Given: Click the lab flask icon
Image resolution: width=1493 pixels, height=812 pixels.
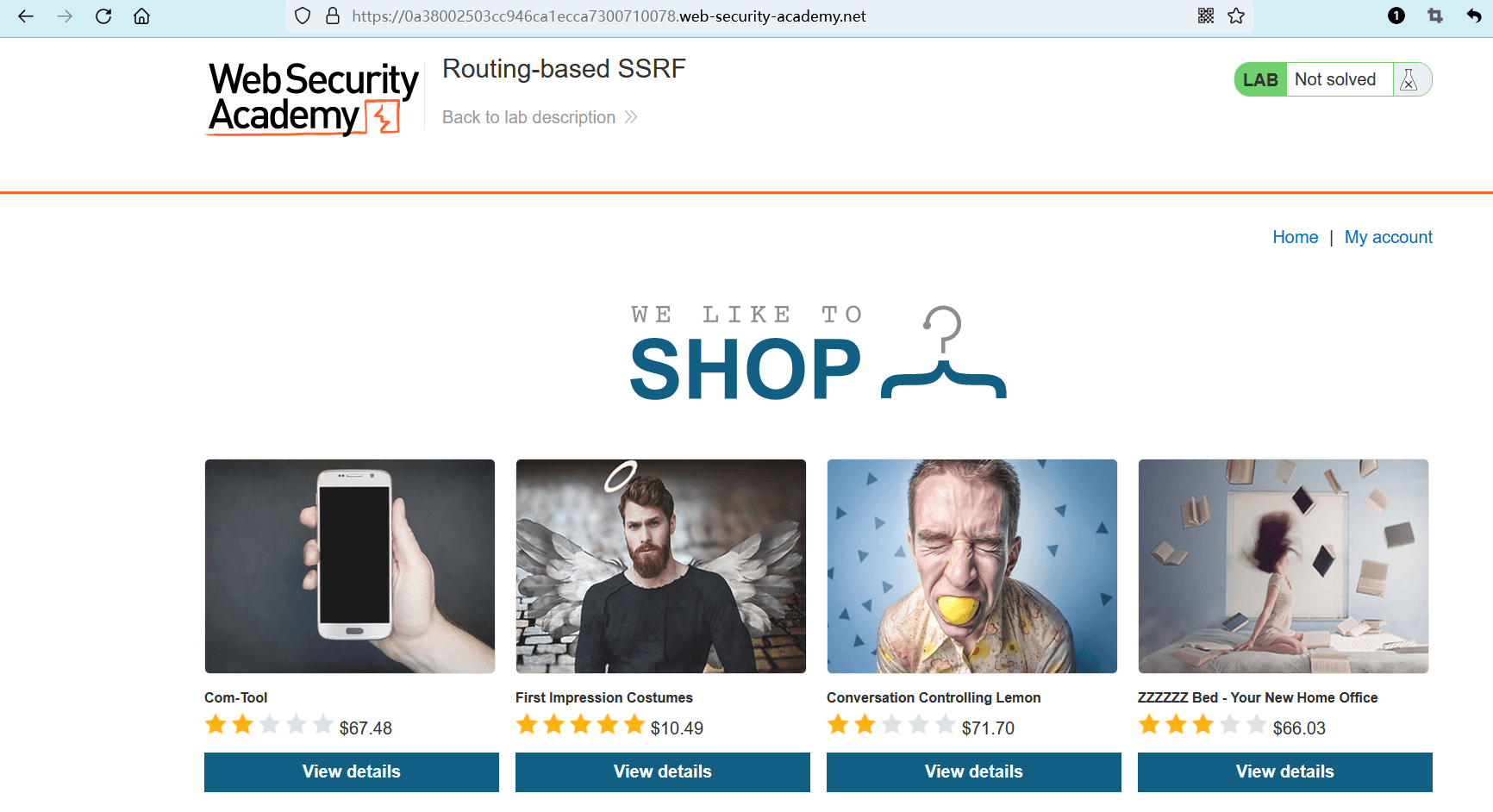Looking at the screenshot, I should click(1409, 80).
